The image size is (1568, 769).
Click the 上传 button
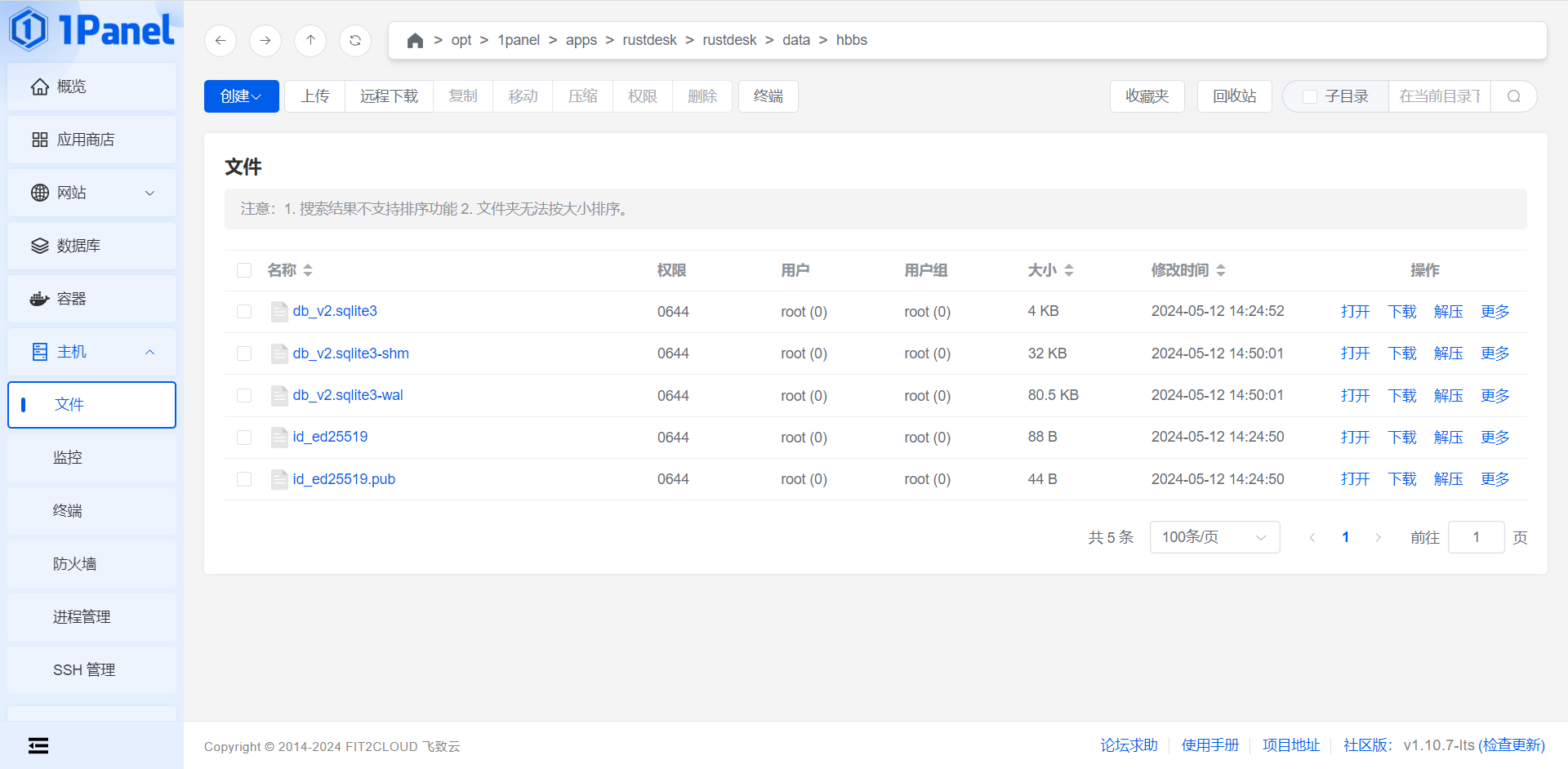pos(315,96)
